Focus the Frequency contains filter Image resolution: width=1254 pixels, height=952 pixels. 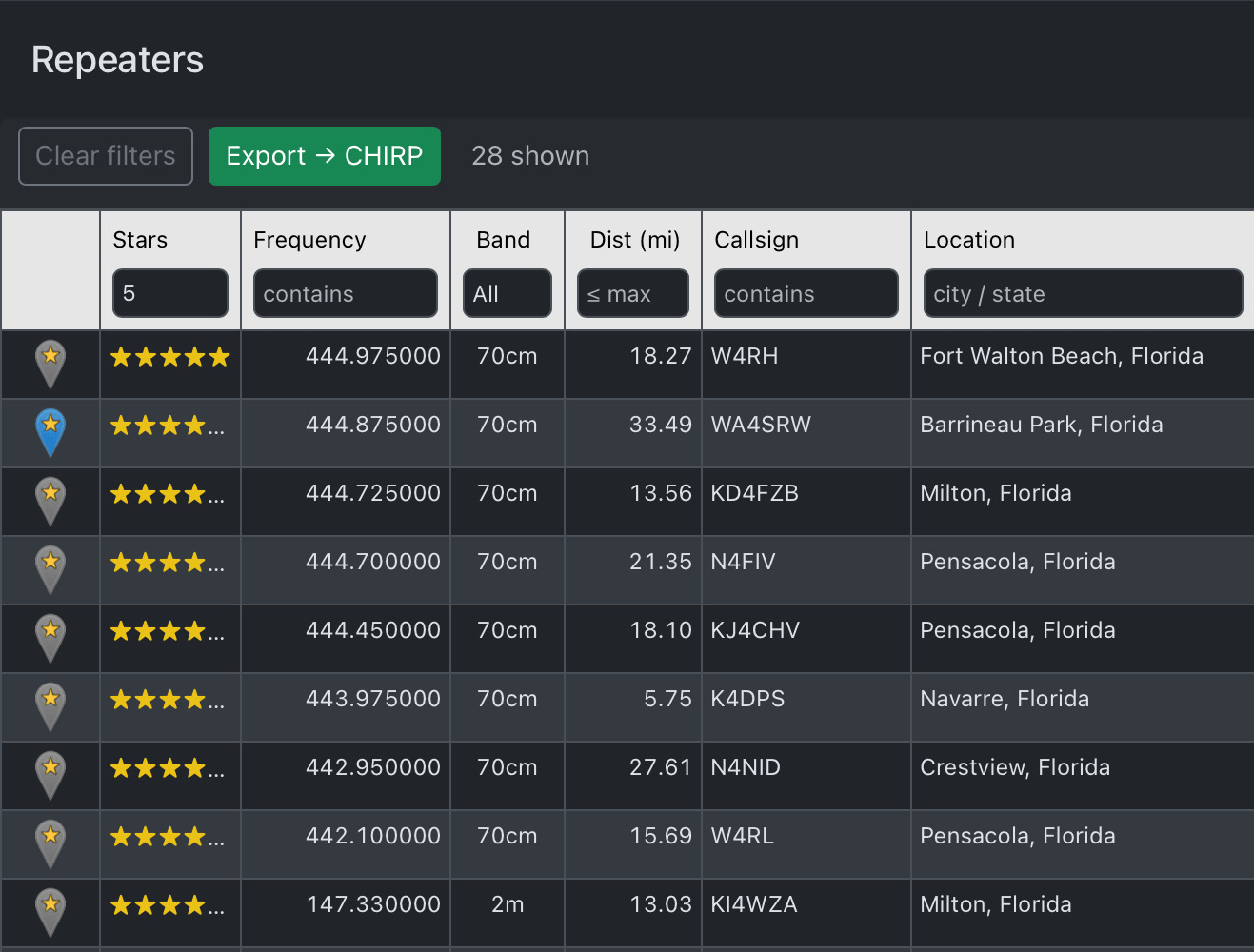pyautogui.click(x=345, y=293)
